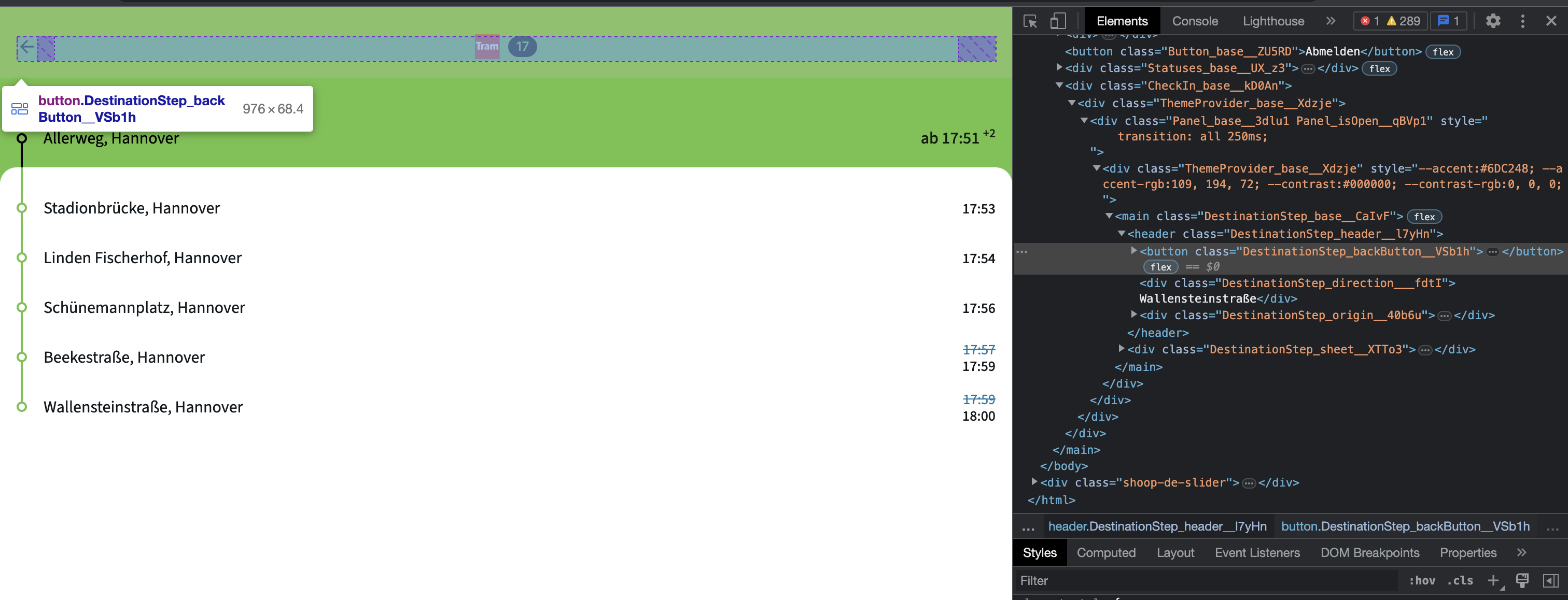This screenshot has height=600, width=1568.
Task: Click the new style rule plus icon
Action: tap(1492, 580)
